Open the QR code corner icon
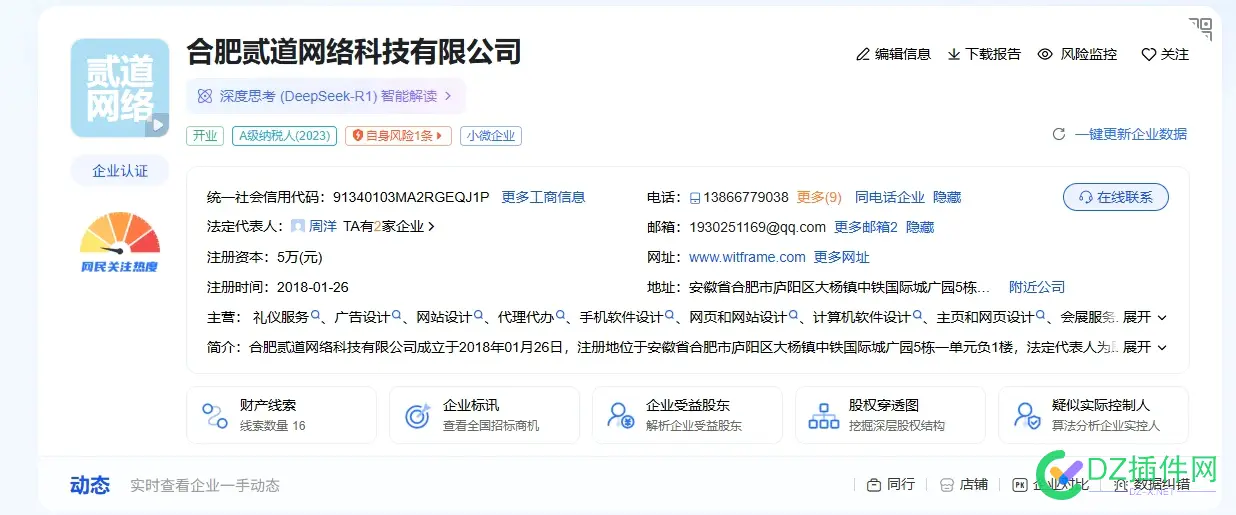1236x515 pixels. point(1200,28)
